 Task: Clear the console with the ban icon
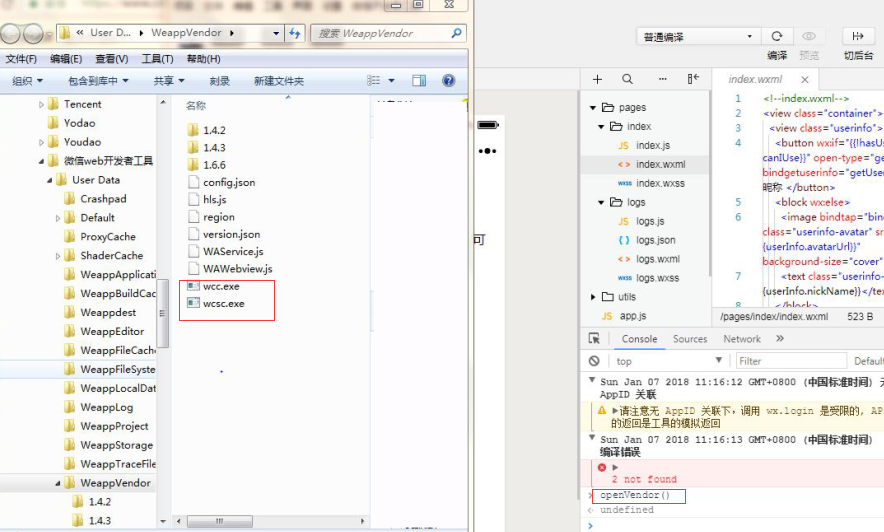[594, 361]
